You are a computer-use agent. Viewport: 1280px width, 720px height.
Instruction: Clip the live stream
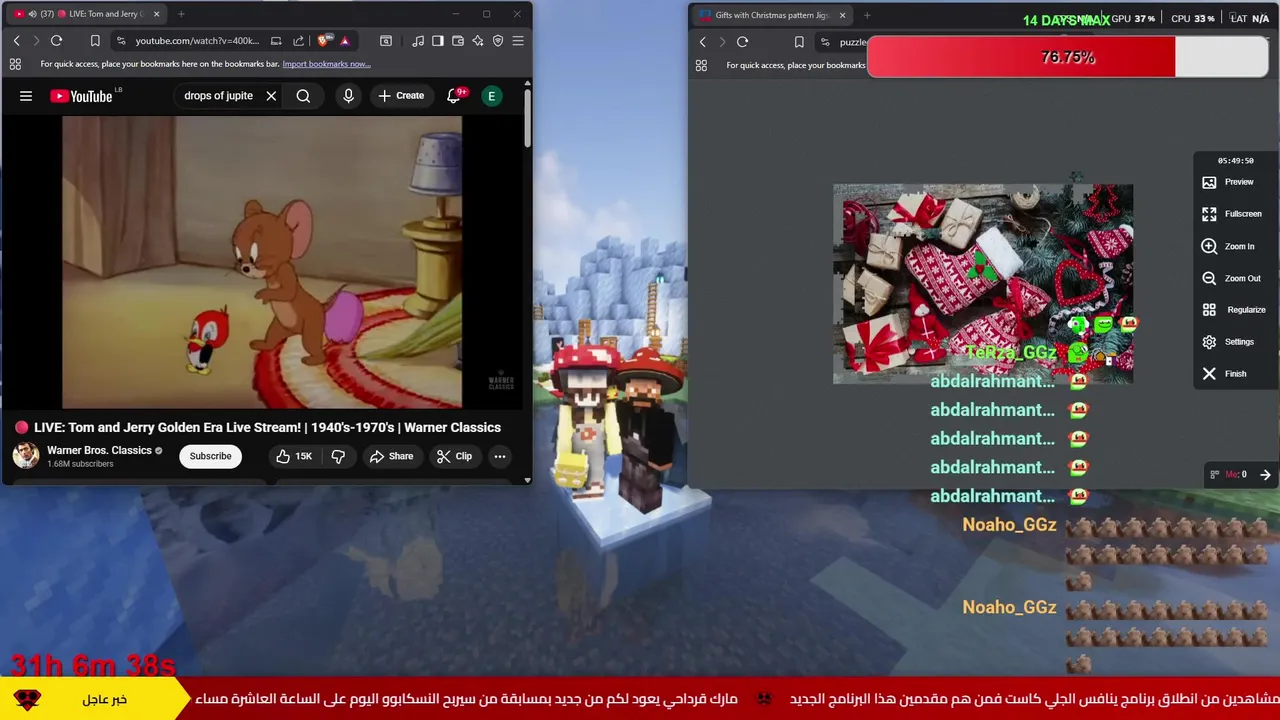point(454,456)
